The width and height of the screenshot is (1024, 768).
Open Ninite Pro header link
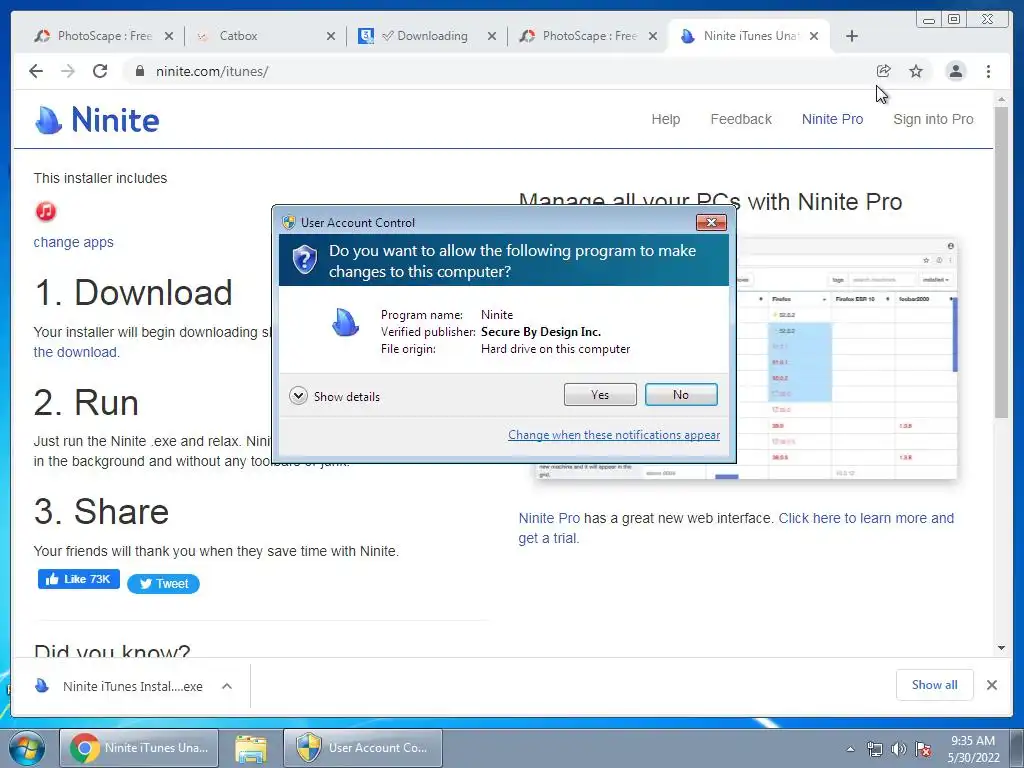tap(832, 119)
